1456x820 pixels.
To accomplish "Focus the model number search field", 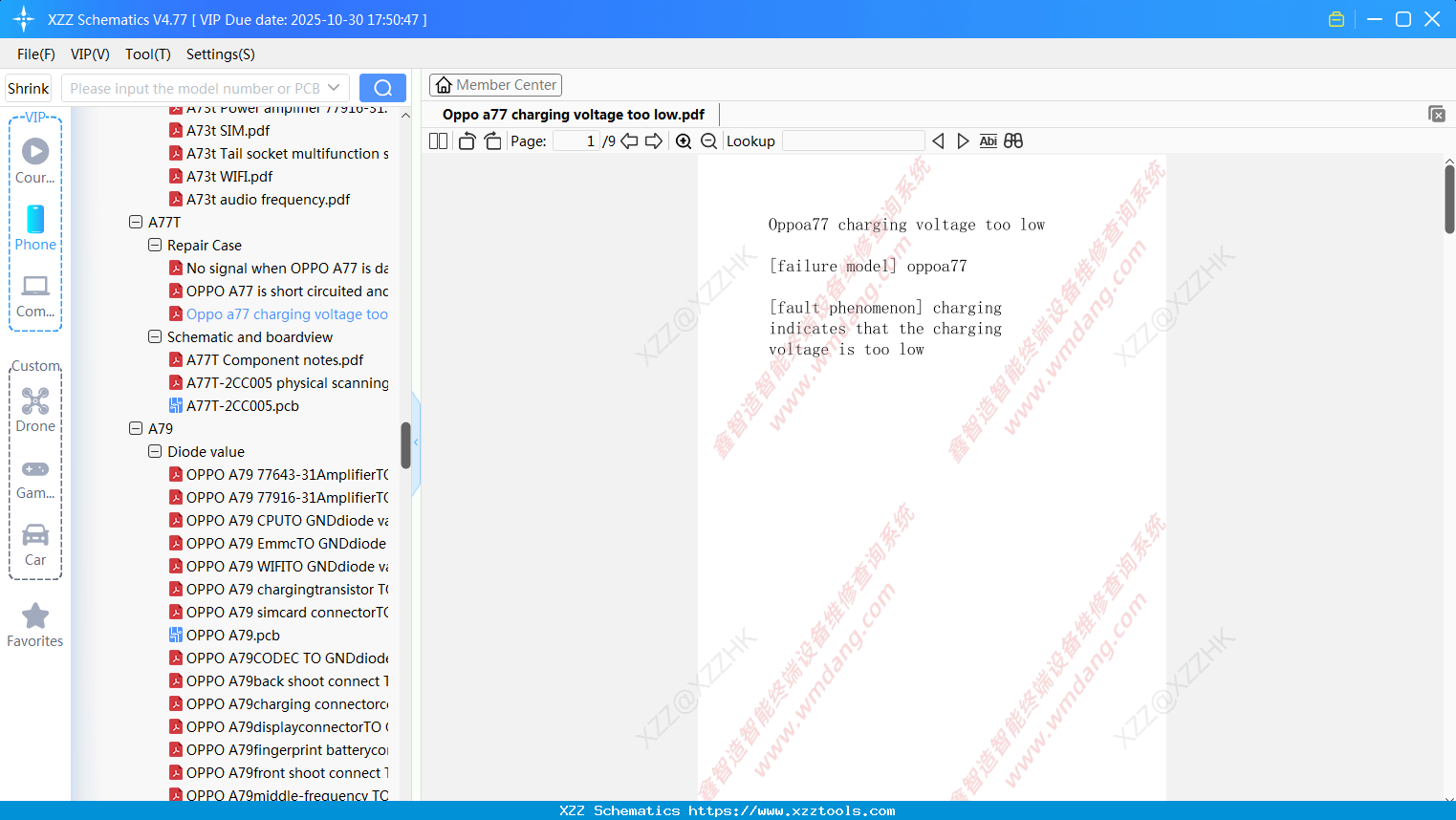I will tap(196, 88).
